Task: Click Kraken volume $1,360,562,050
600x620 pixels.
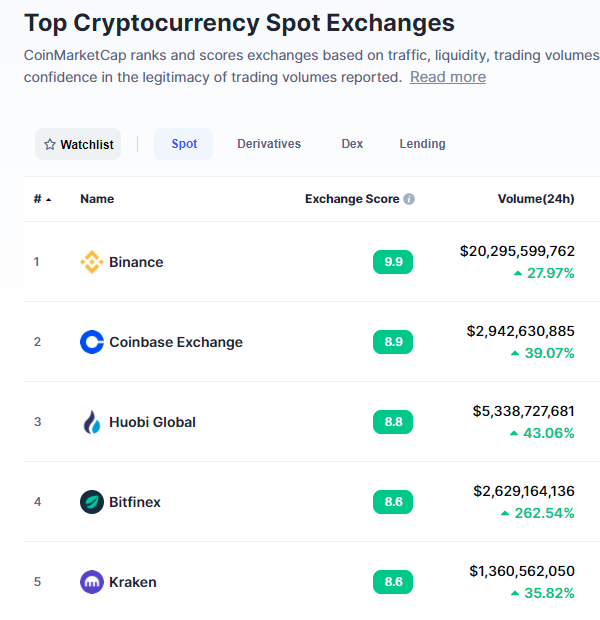Action: pos(522,571)
